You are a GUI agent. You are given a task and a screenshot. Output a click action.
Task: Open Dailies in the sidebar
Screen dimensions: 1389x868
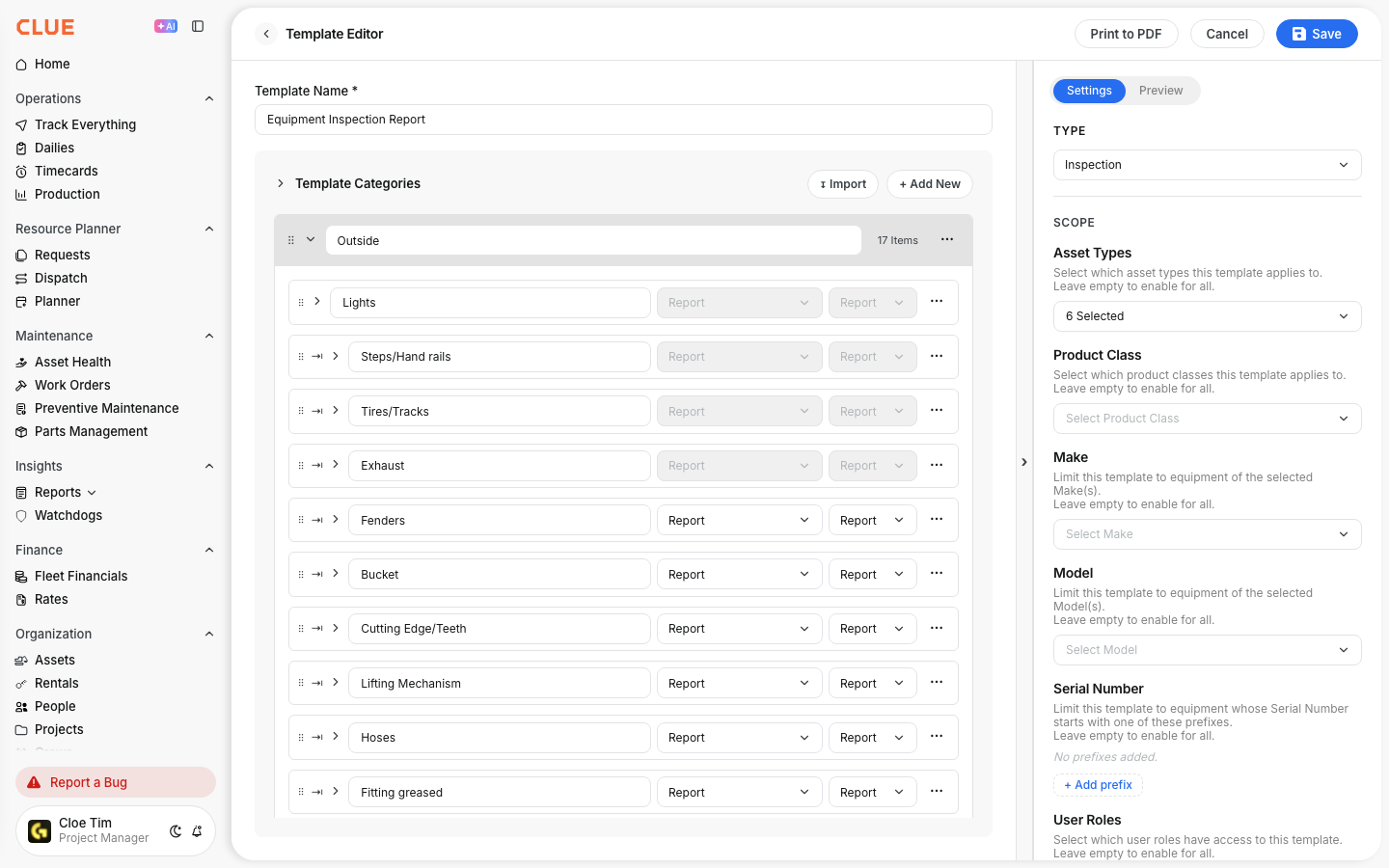point(54,148)
